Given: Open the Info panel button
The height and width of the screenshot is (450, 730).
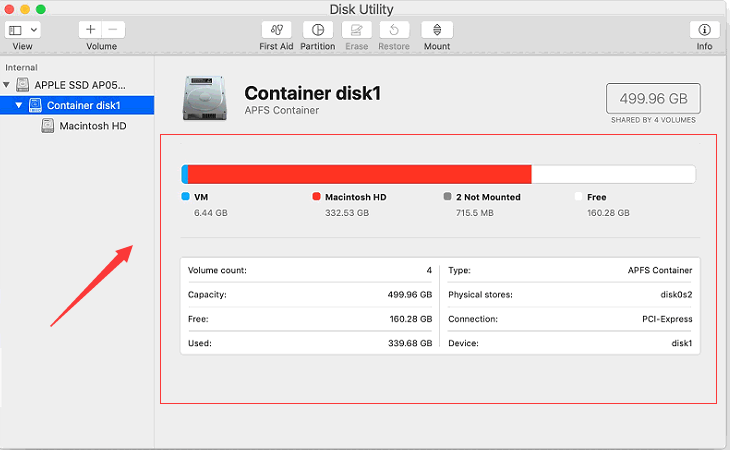Looking at the screenshot, I should 704,30.
